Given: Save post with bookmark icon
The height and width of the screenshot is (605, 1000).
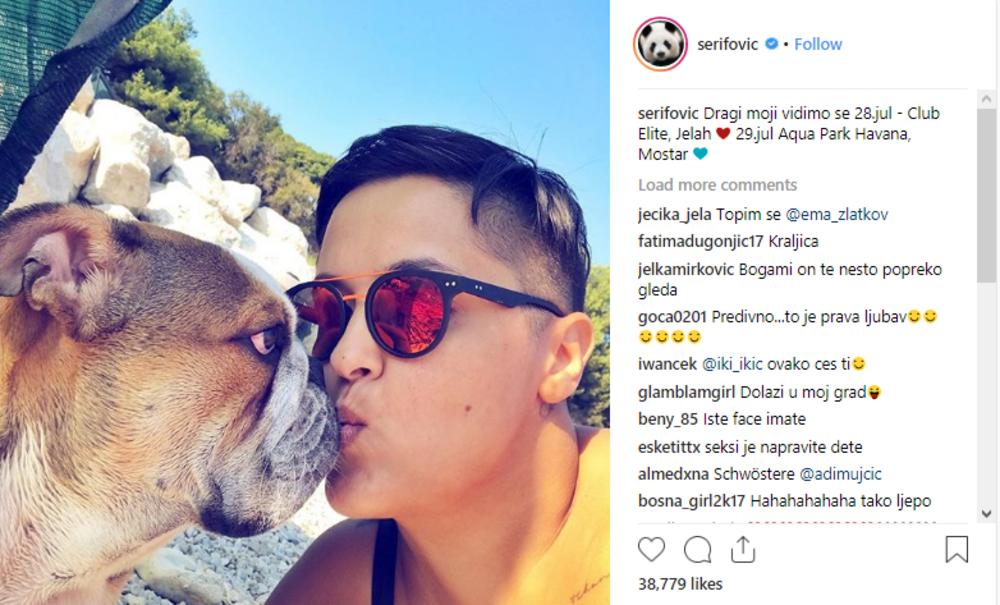Looking at the screenshot, I should tap(957, 549).
